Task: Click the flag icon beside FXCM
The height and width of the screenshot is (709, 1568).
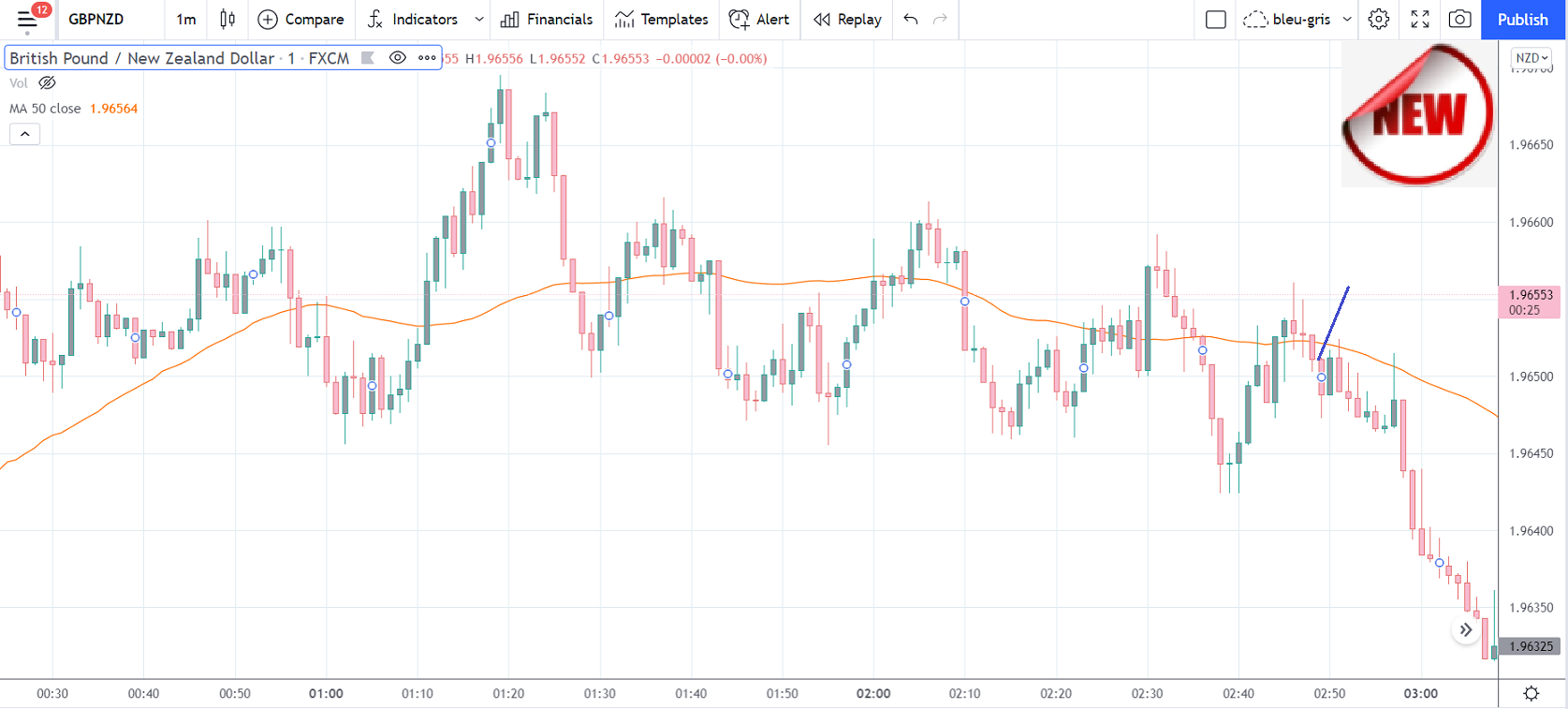Action: 368,58
